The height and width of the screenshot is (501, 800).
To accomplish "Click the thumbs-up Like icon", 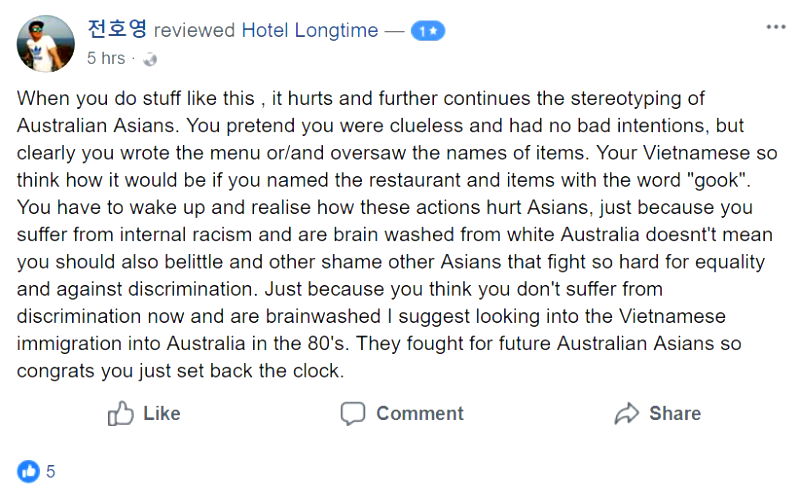I will tap(121, 413).
